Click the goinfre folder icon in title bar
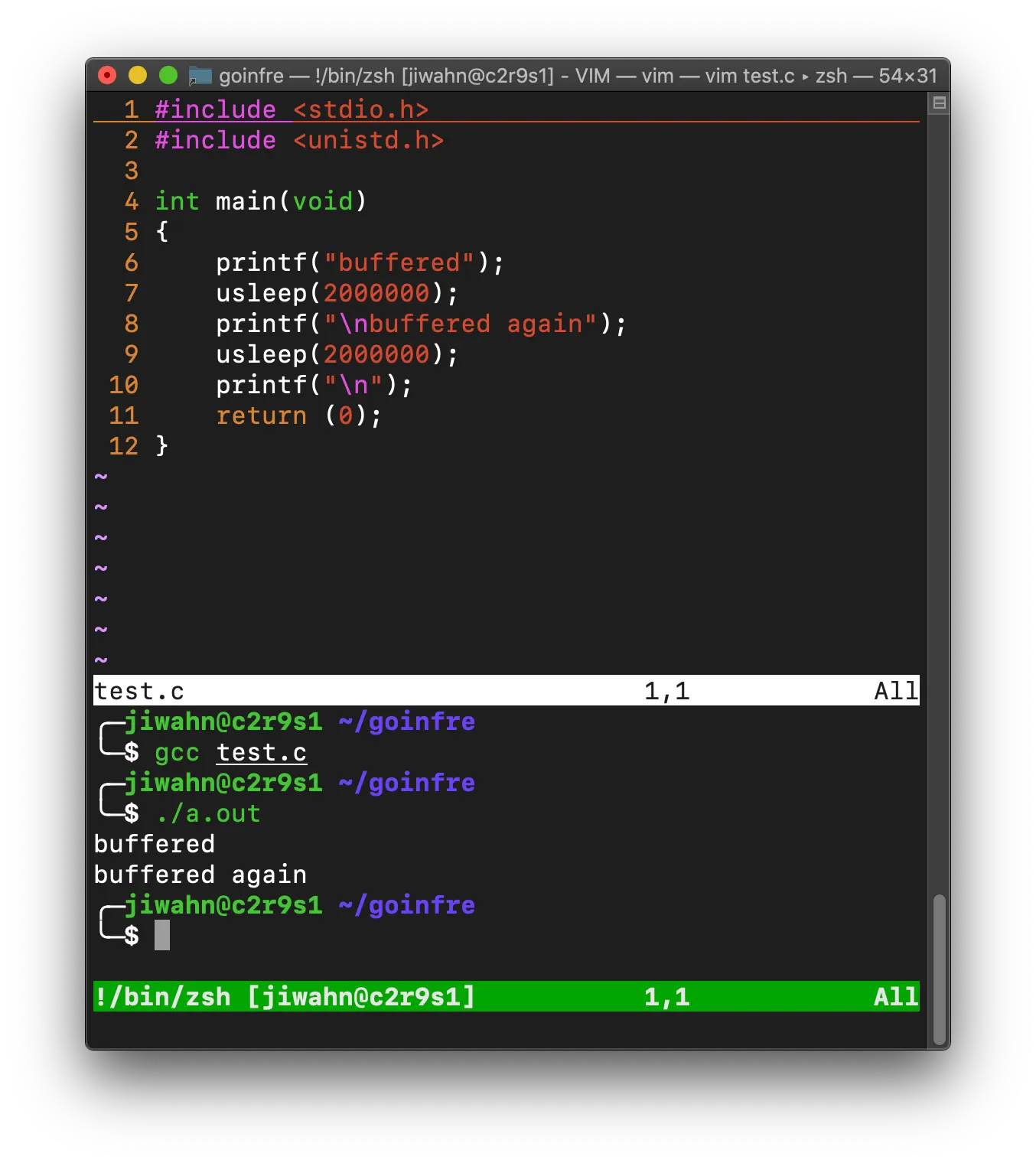Viewport: 1036px width, 1163px height. [x=200, y=76]
